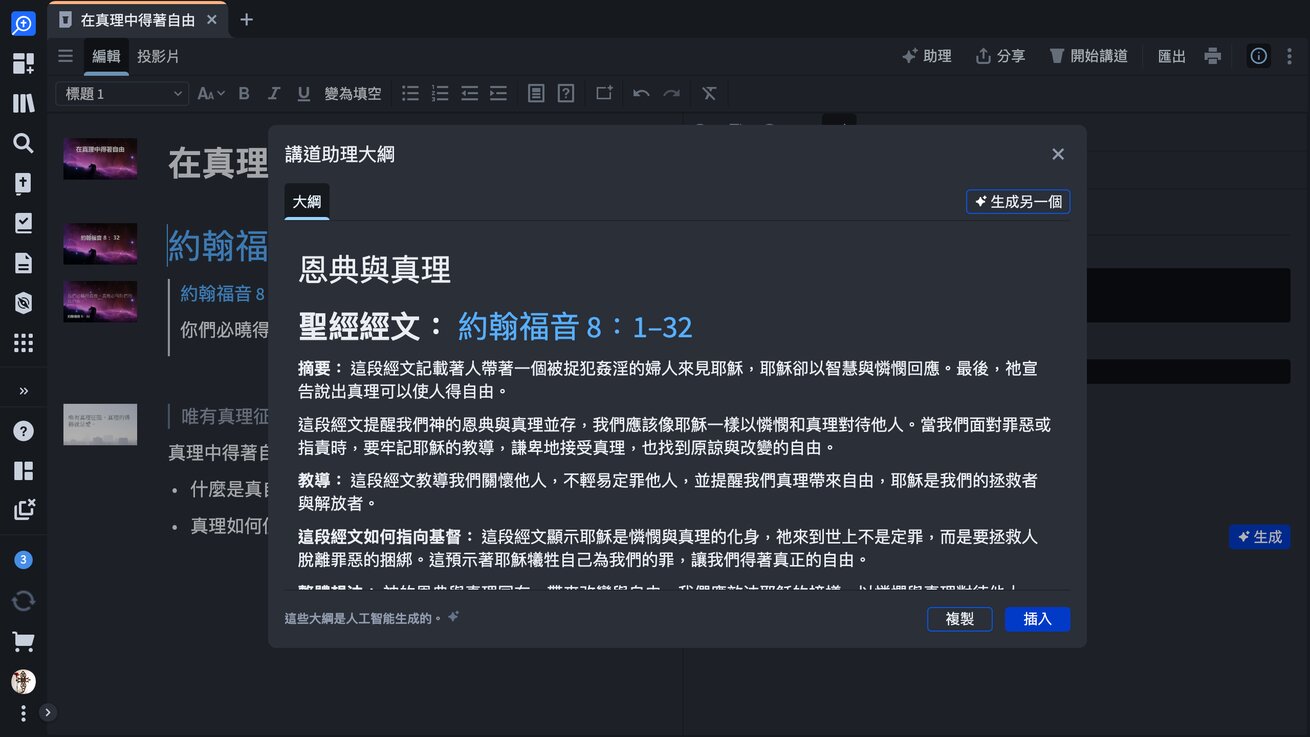
Task: Open the font size dropdown
Action: click(210, 93)
